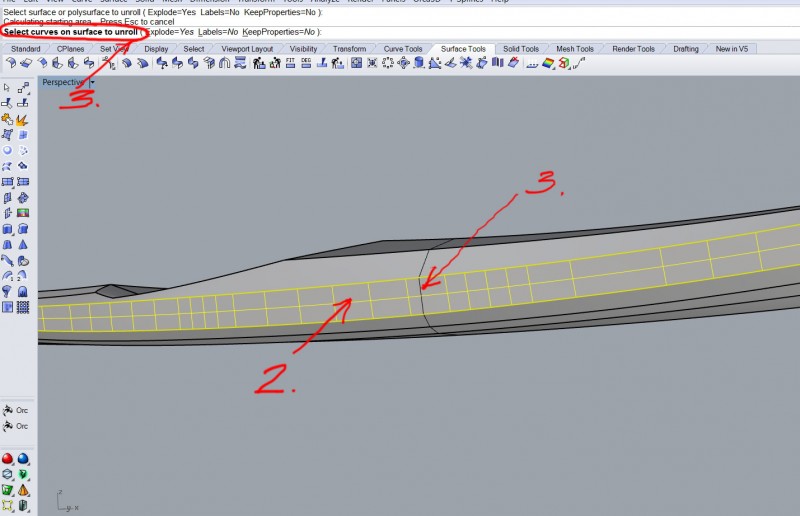Click the yellow square outline icon

pos(7,506)
